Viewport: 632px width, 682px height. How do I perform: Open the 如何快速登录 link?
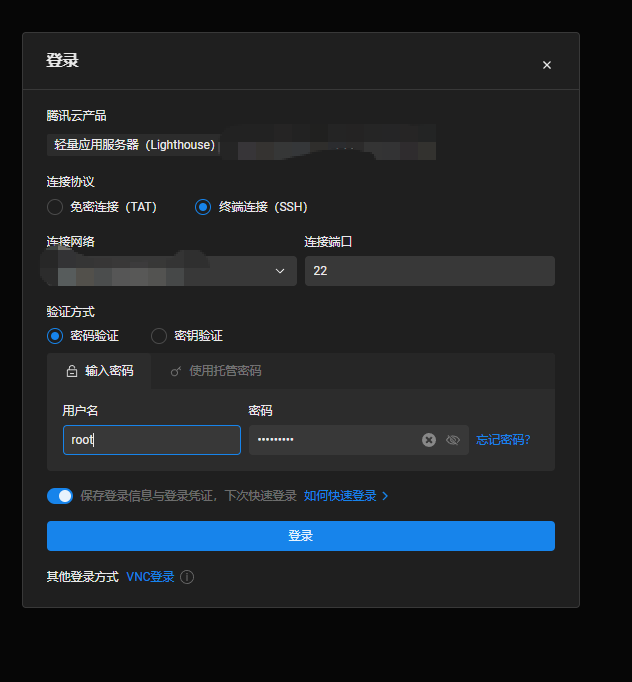coord(340,496)
